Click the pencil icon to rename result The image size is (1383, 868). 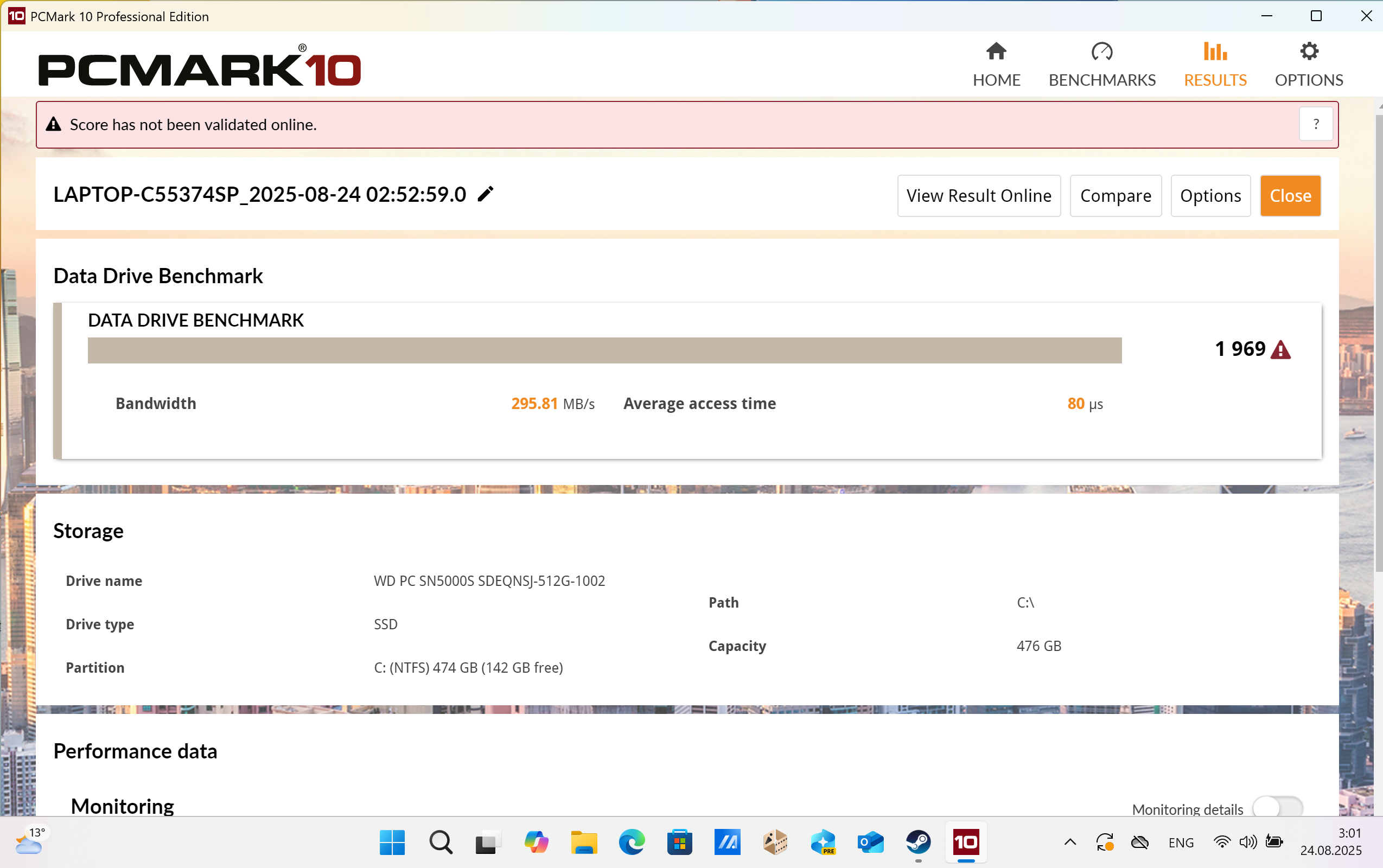click(x=485, y=195)
